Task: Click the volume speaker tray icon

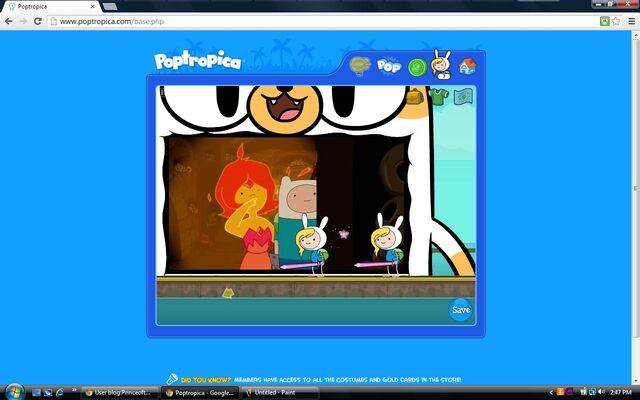Action: click(601, 392)
